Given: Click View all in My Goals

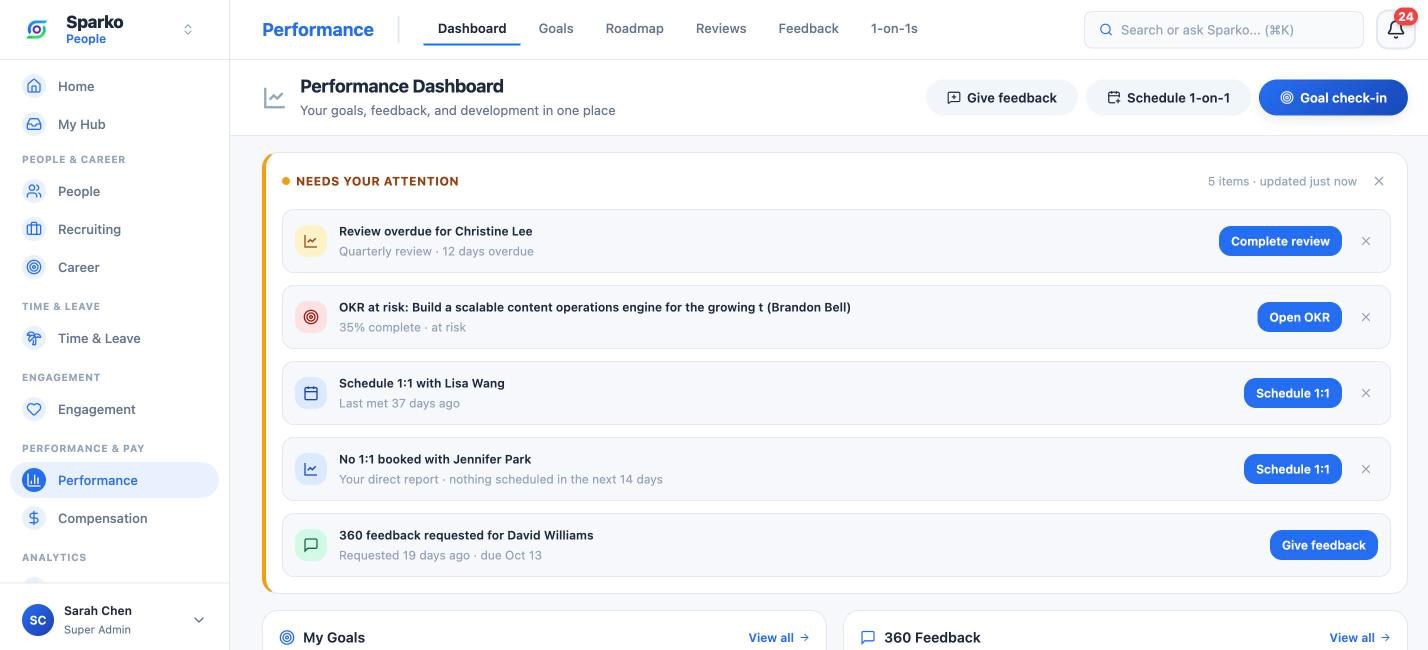Looking at the screenshot, I should pyautogui.click(x=779, y=637).
